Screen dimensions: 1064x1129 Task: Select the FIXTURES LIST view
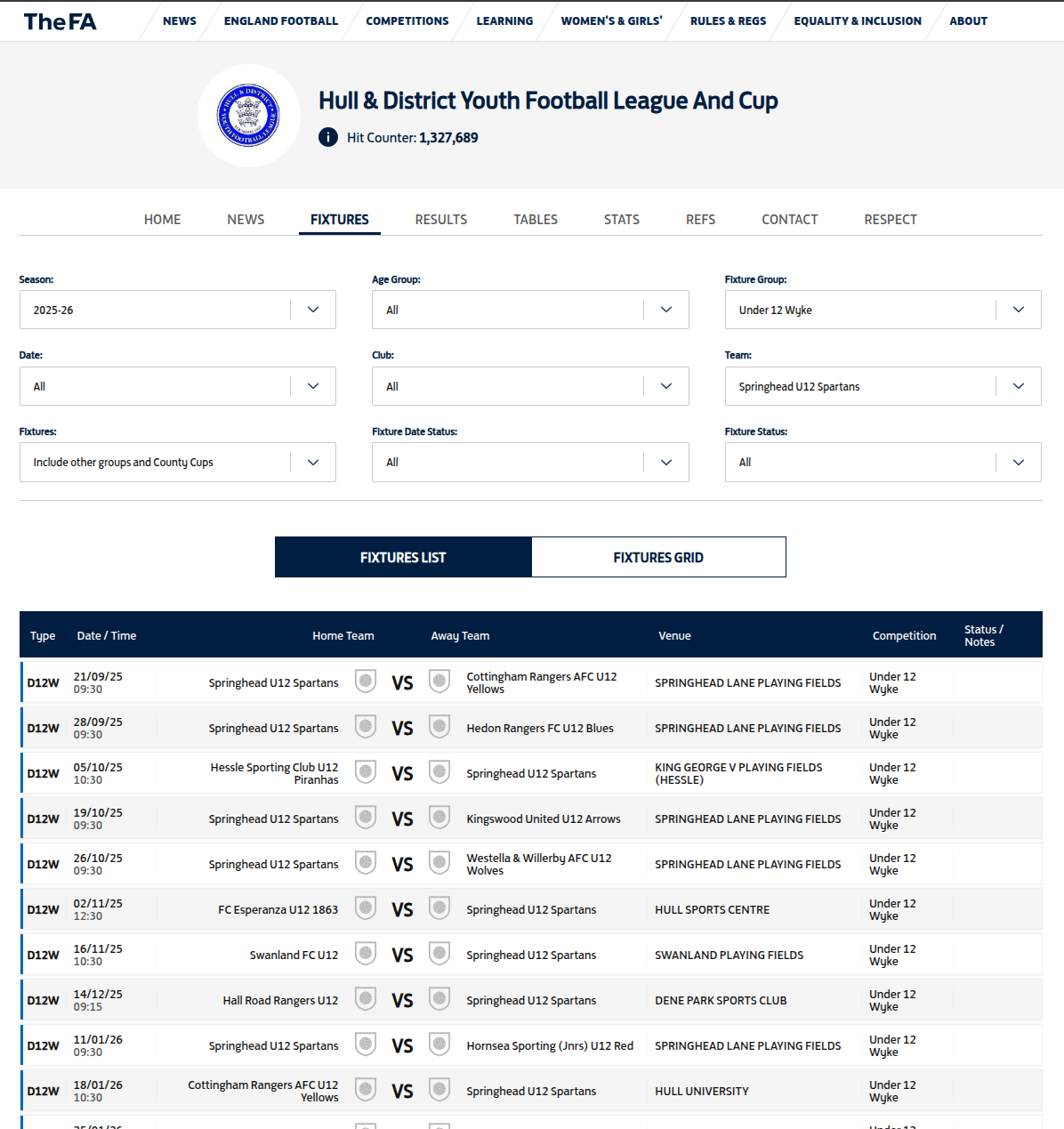tap(402, 557)
